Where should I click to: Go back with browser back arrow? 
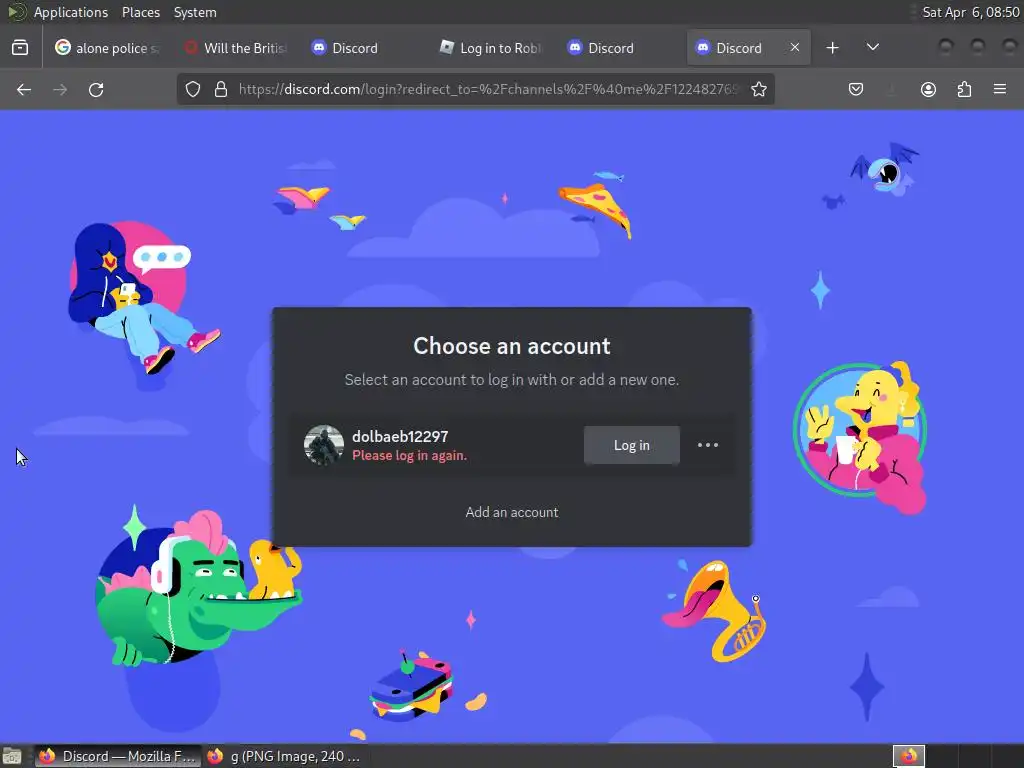[24, 89]
